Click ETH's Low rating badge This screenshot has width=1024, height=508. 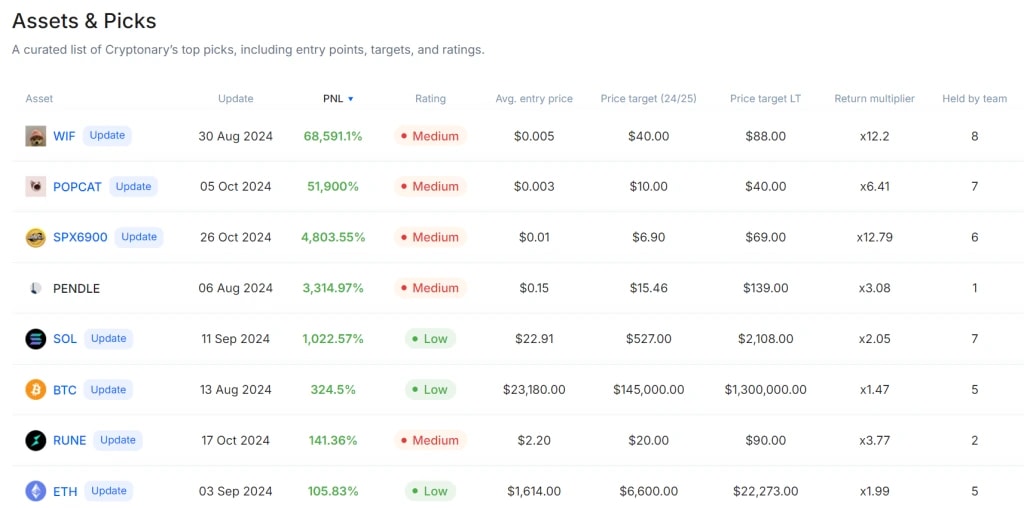(x=430, y=491)
